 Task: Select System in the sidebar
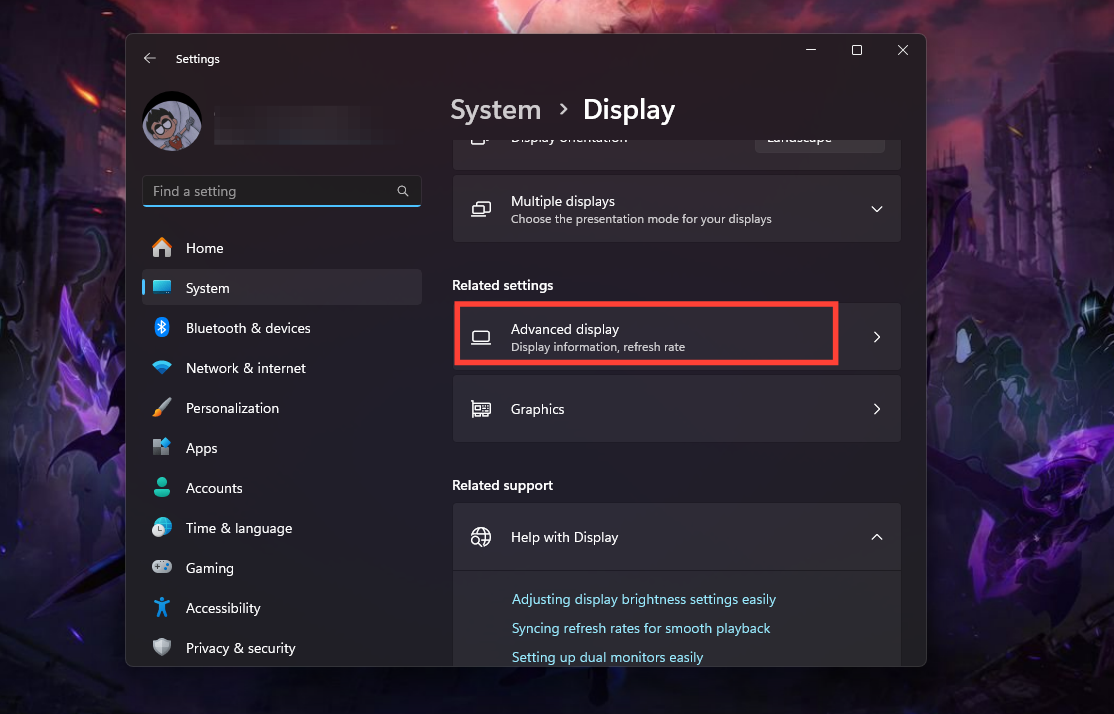pos(281,288)
